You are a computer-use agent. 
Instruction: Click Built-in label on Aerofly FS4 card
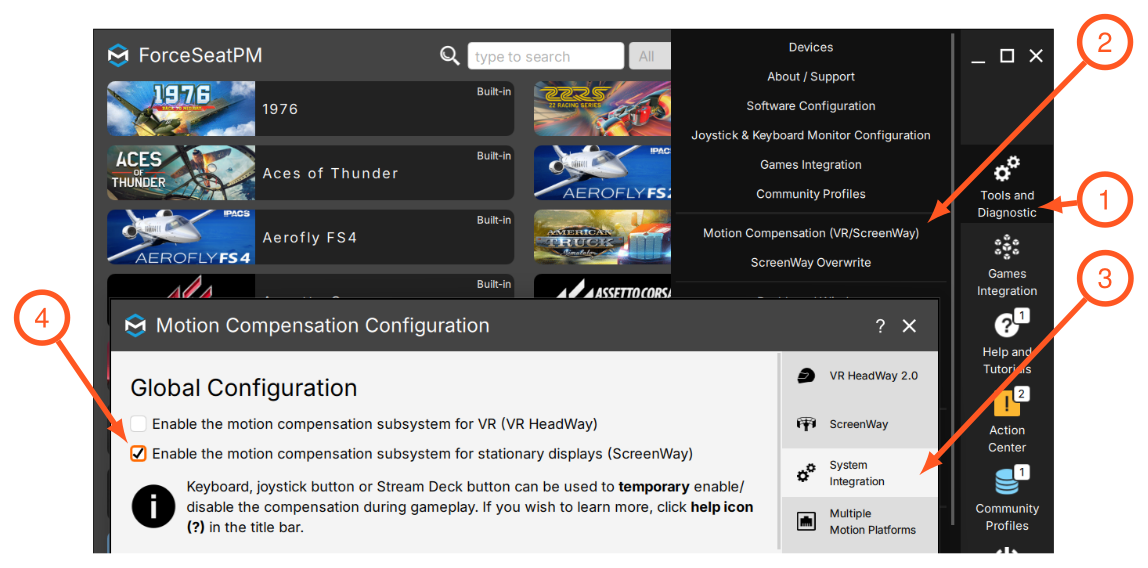493,220
